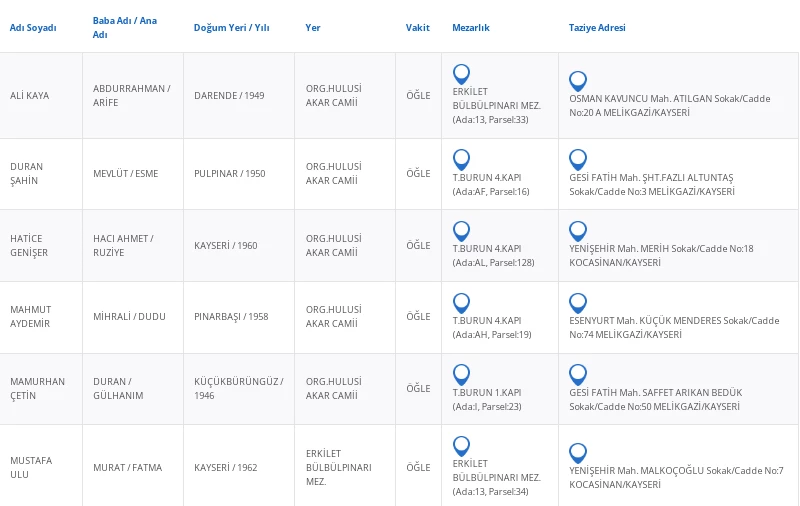
Task: Show cemetery map pin for Hatice Genişer
Action: [x=461, y=231]
